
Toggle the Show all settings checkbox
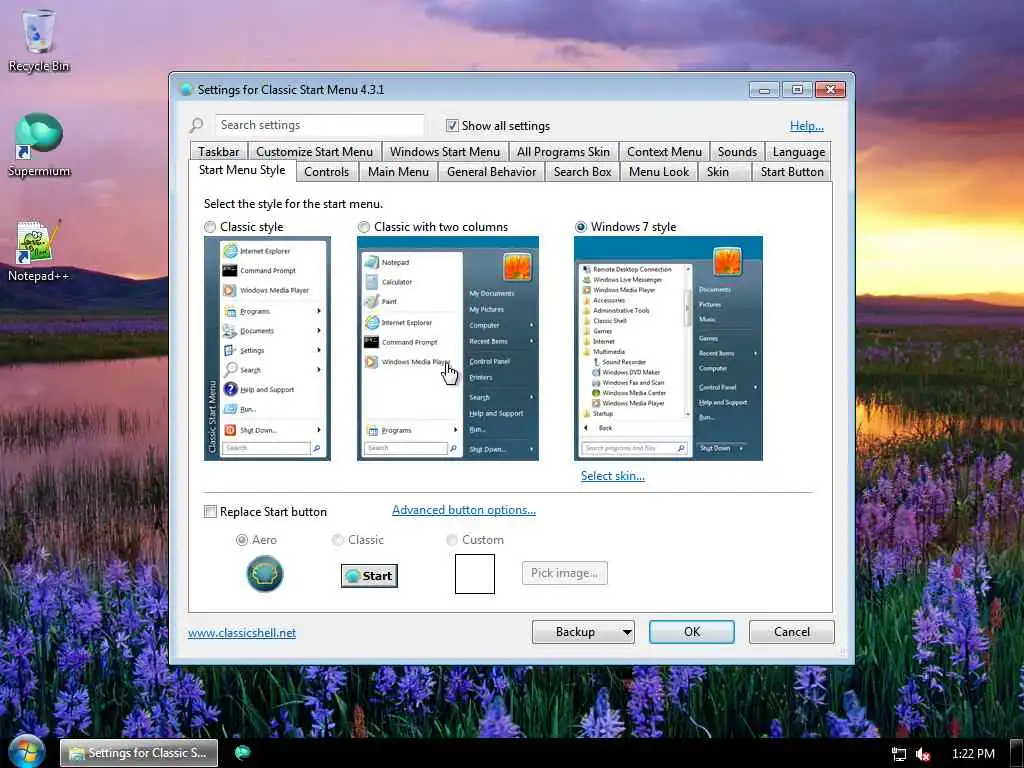tap(452, 125)
